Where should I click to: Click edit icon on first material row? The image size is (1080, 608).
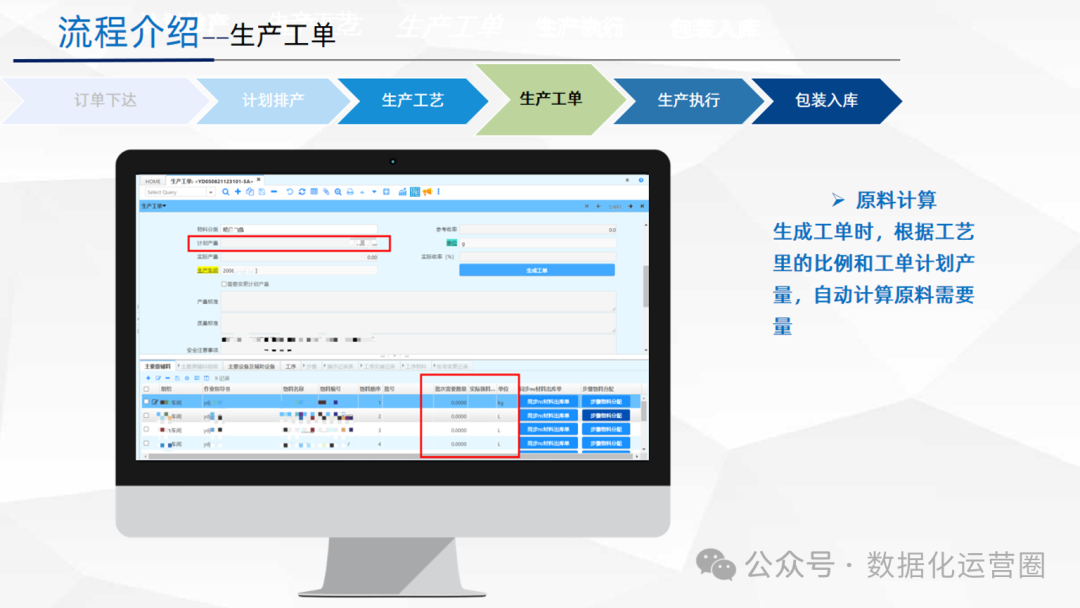click(155, 401)
